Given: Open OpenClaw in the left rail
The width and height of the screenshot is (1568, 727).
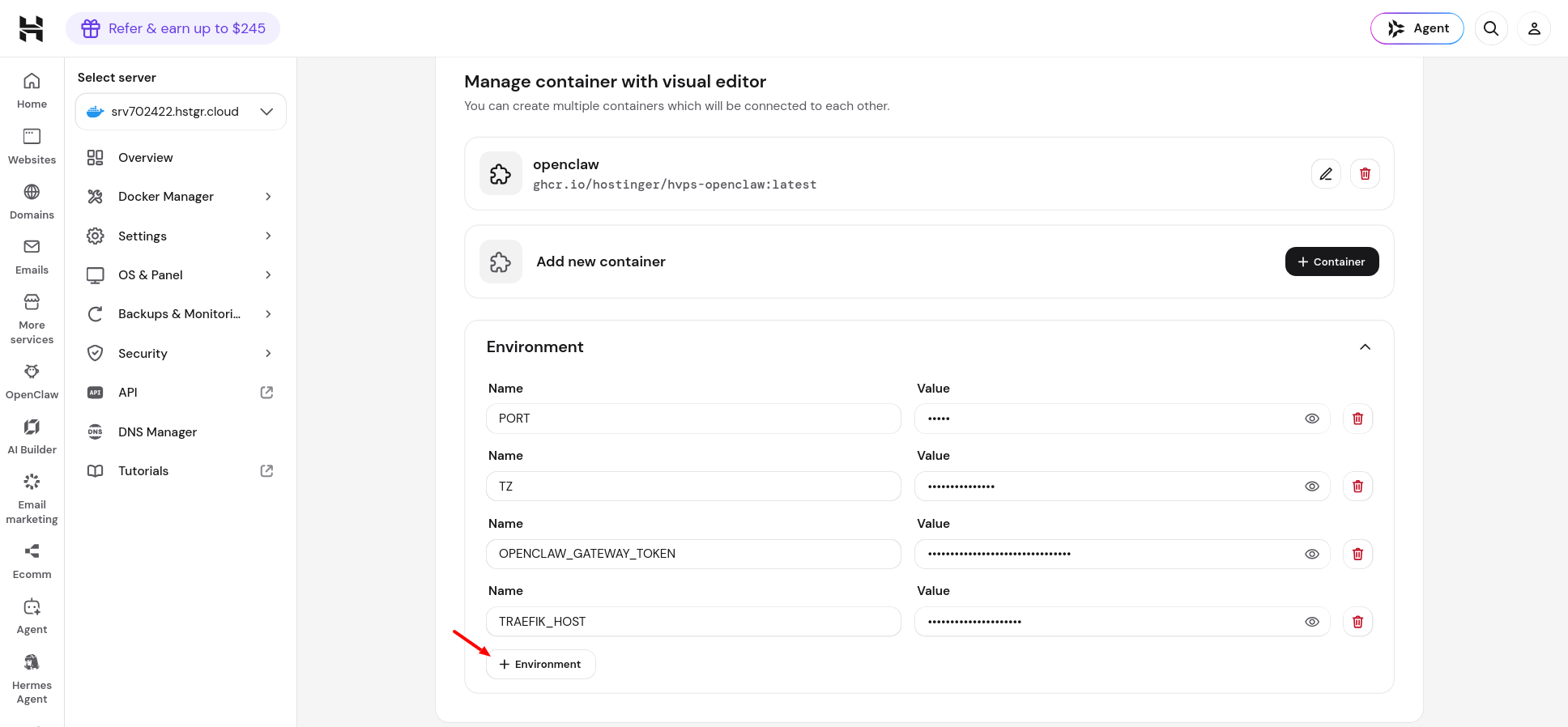Looking at the screenshot, I should (32, 381).
